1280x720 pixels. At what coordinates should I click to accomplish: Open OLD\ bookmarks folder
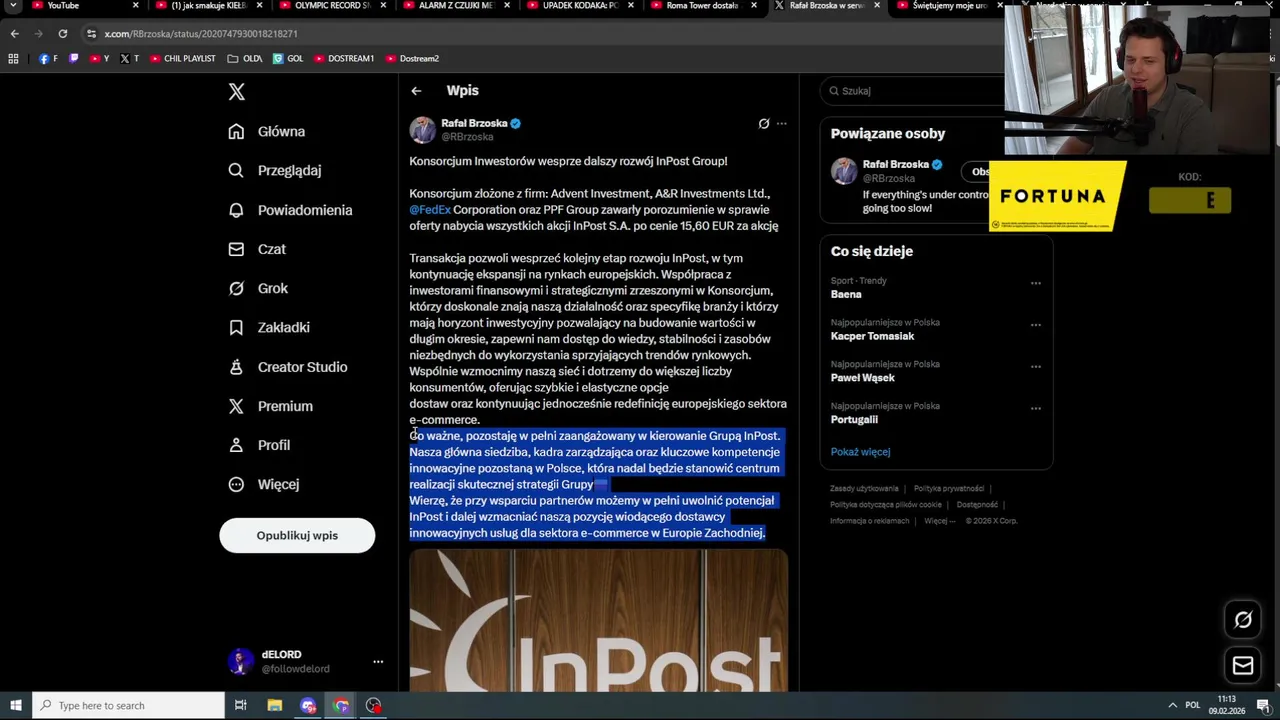pyautogui.click(x=245, y=59)
